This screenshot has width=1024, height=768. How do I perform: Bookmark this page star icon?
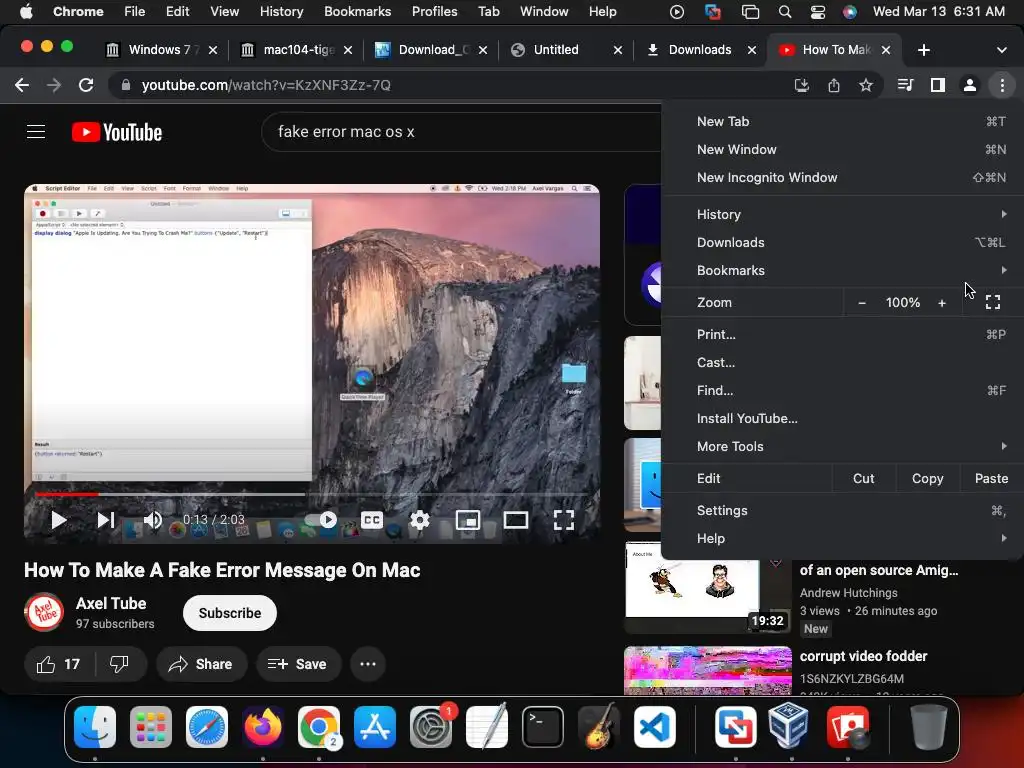(x=866, y=85)
